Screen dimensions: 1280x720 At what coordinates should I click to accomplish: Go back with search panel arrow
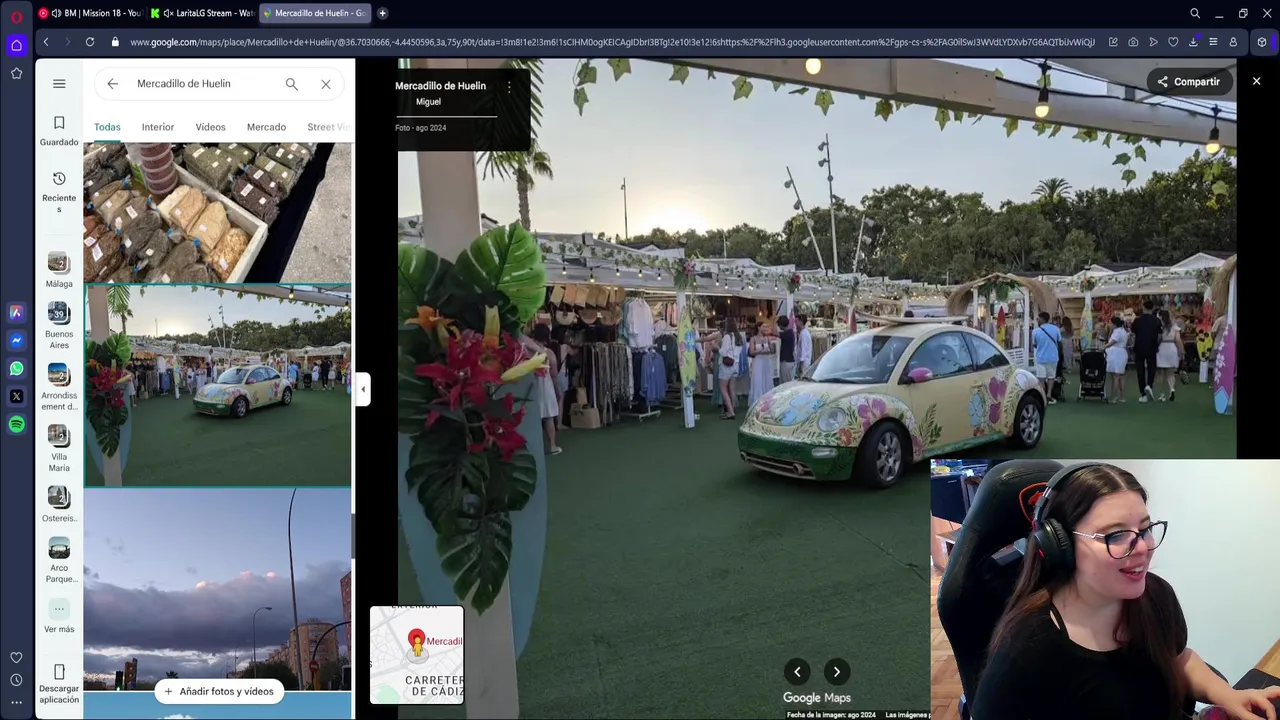(112, 84)
